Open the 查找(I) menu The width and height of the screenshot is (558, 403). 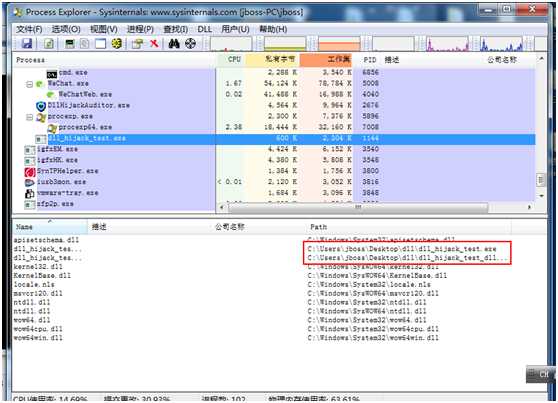coord(175,29)
